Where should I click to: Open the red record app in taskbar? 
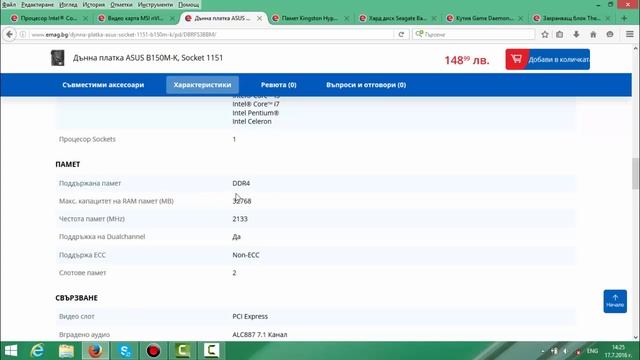pos(153,351)
